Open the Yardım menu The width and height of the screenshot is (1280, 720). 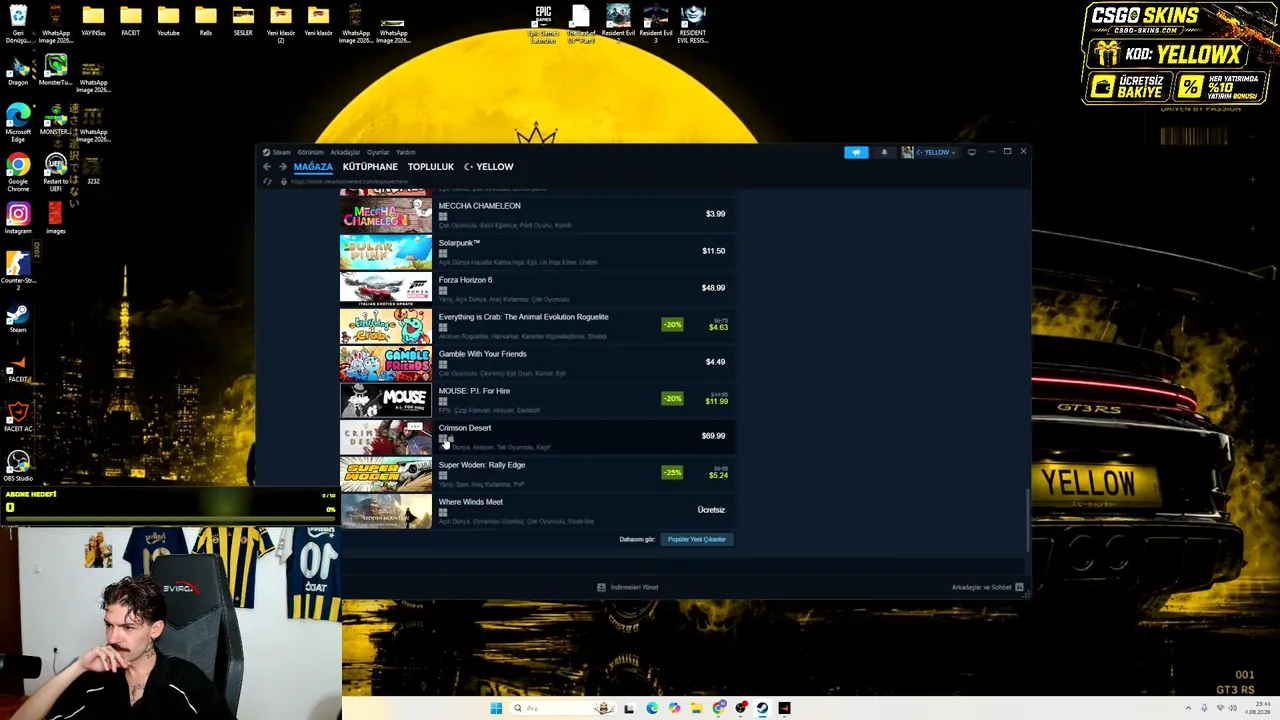(x=405, y=152)
